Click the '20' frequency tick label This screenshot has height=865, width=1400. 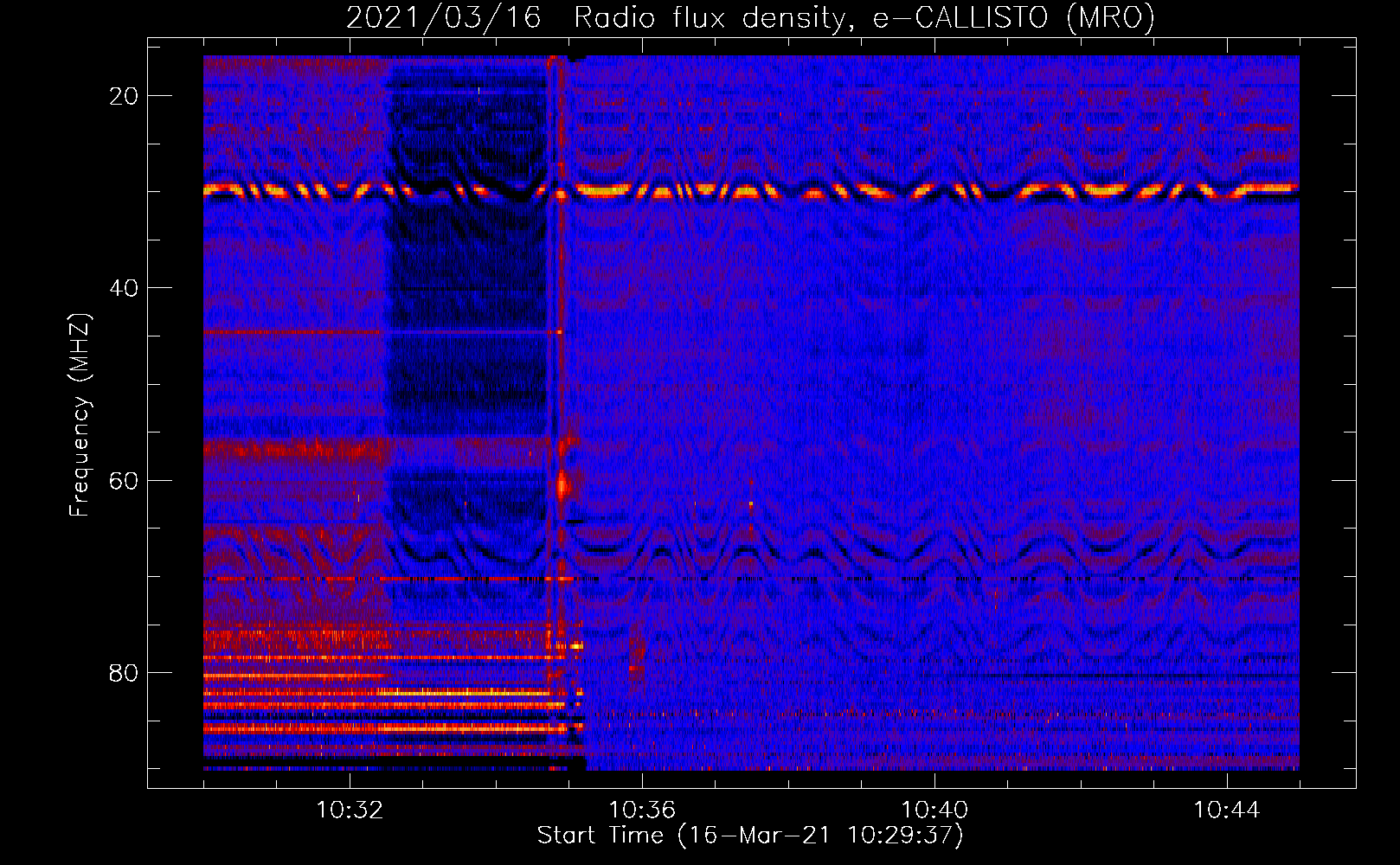(125, 96)
